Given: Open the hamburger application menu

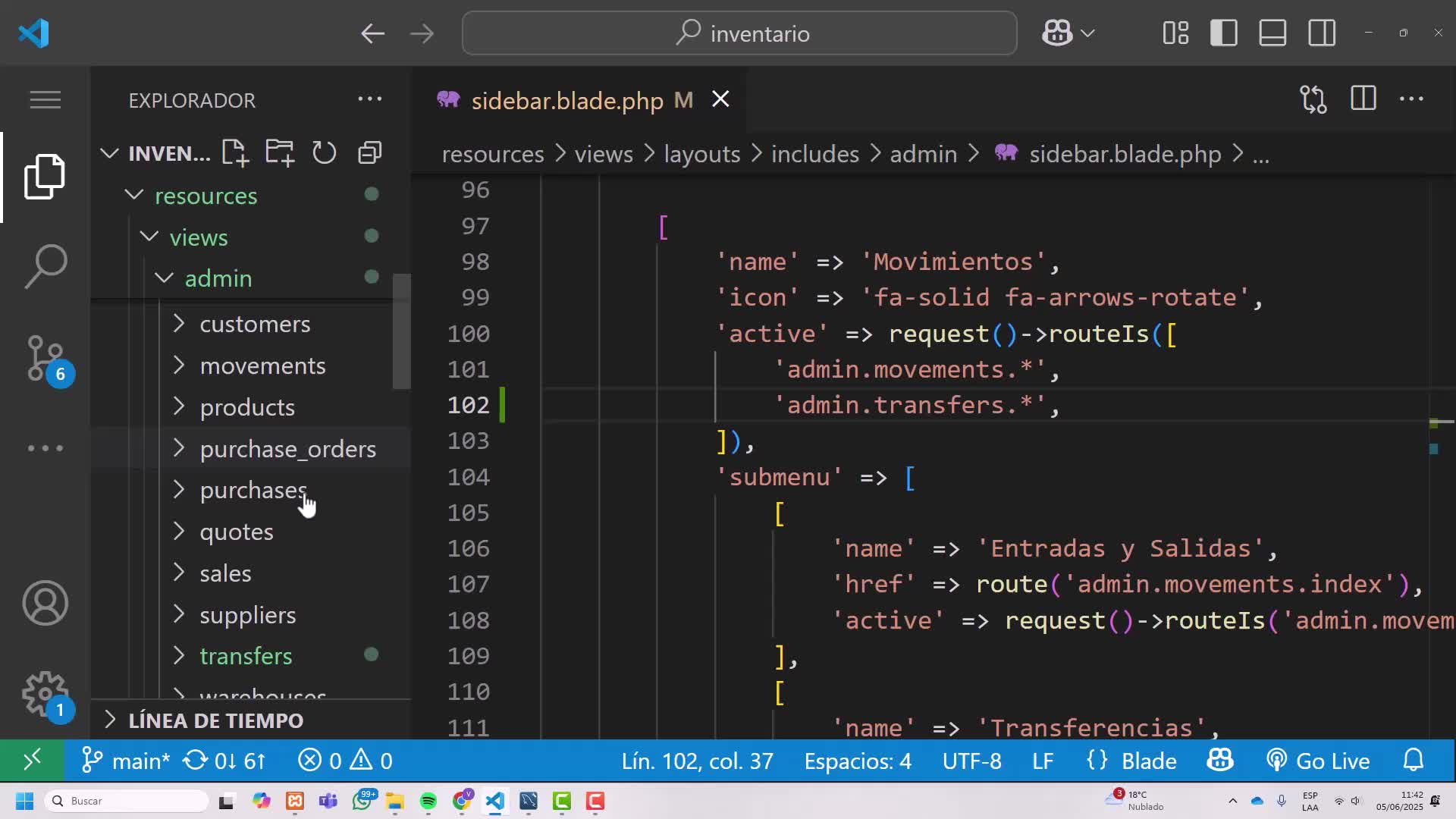Looking at the screenshot, I should click(x=45, y=100).
